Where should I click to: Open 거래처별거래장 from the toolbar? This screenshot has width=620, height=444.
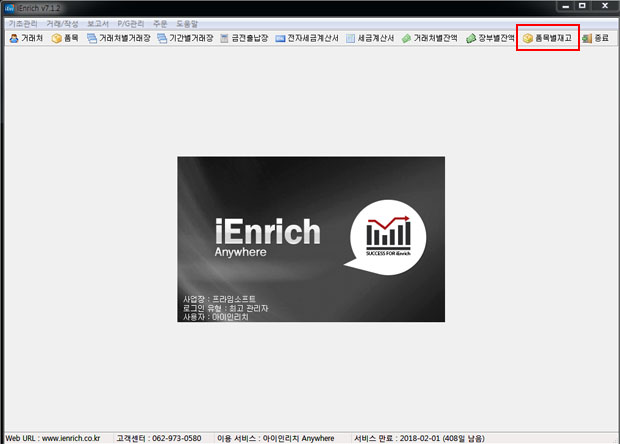pos(118,38)
